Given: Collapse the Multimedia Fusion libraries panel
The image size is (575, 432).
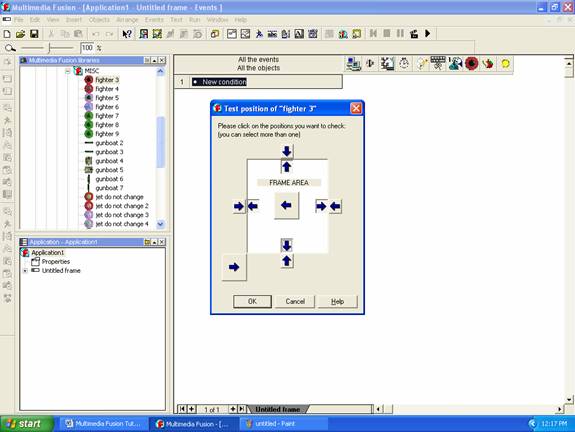Looking at the screenshot, I should pos(154,60).
